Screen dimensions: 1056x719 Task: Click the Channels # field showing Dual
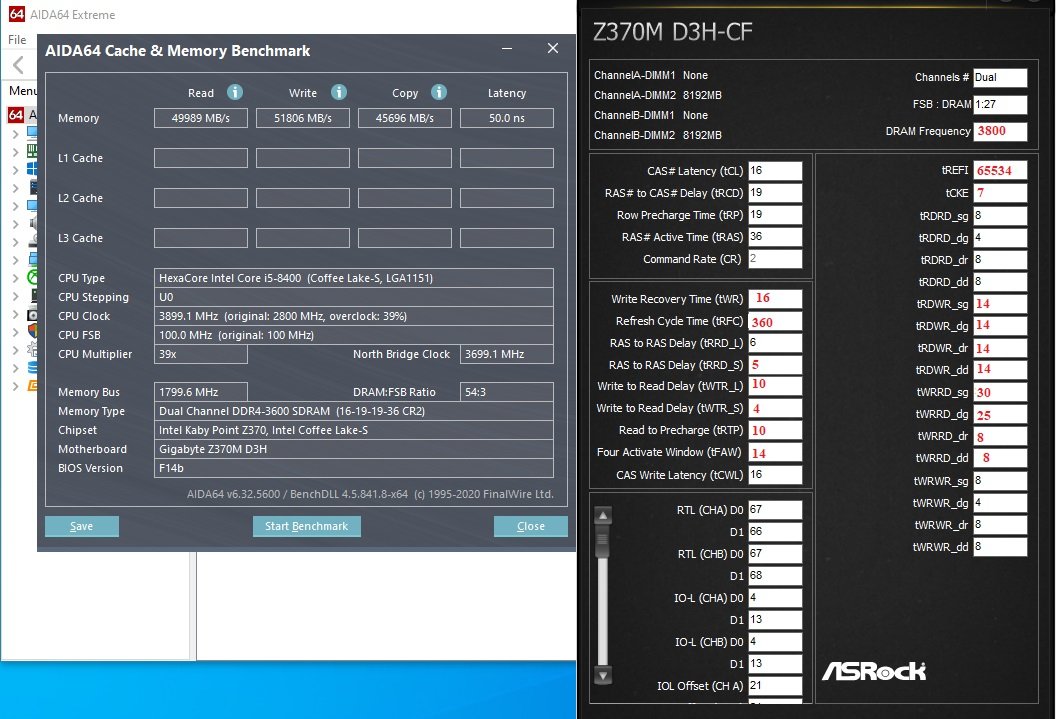(x=1000, y=77)
